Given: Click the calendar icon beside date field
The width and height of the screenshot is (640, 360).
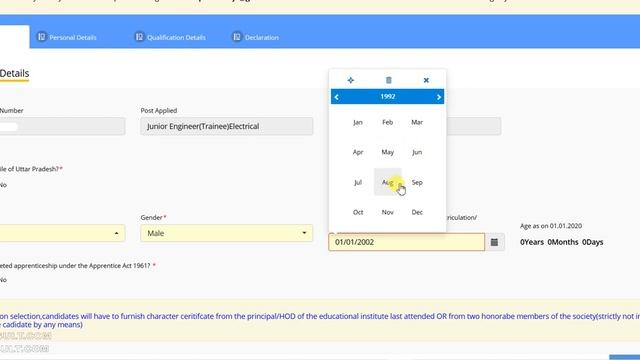Looking at the screenshot, I should click(x=494, y=242).
